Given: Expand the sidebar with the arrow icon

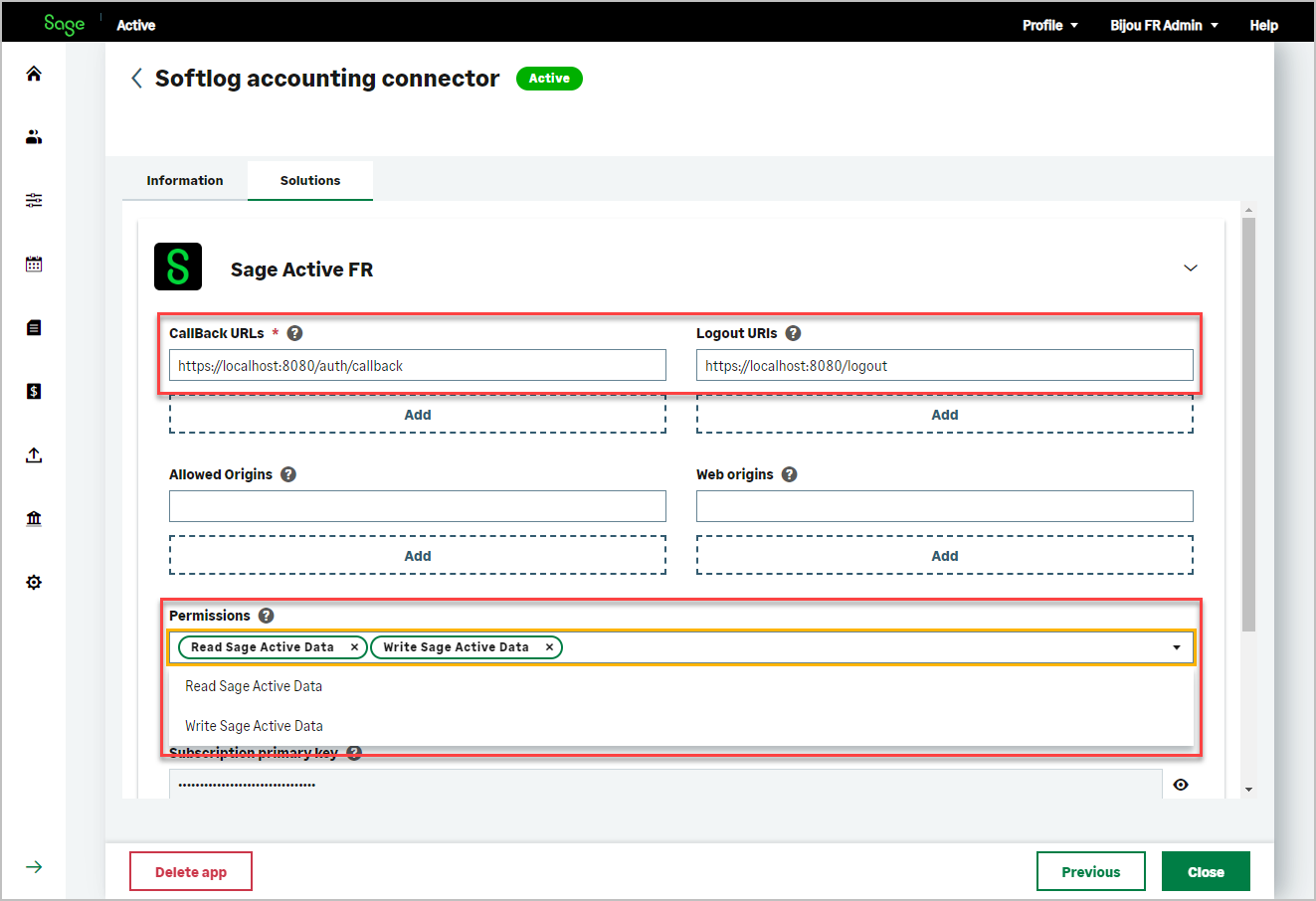Looking at the screenshot, I should [34, 867].
